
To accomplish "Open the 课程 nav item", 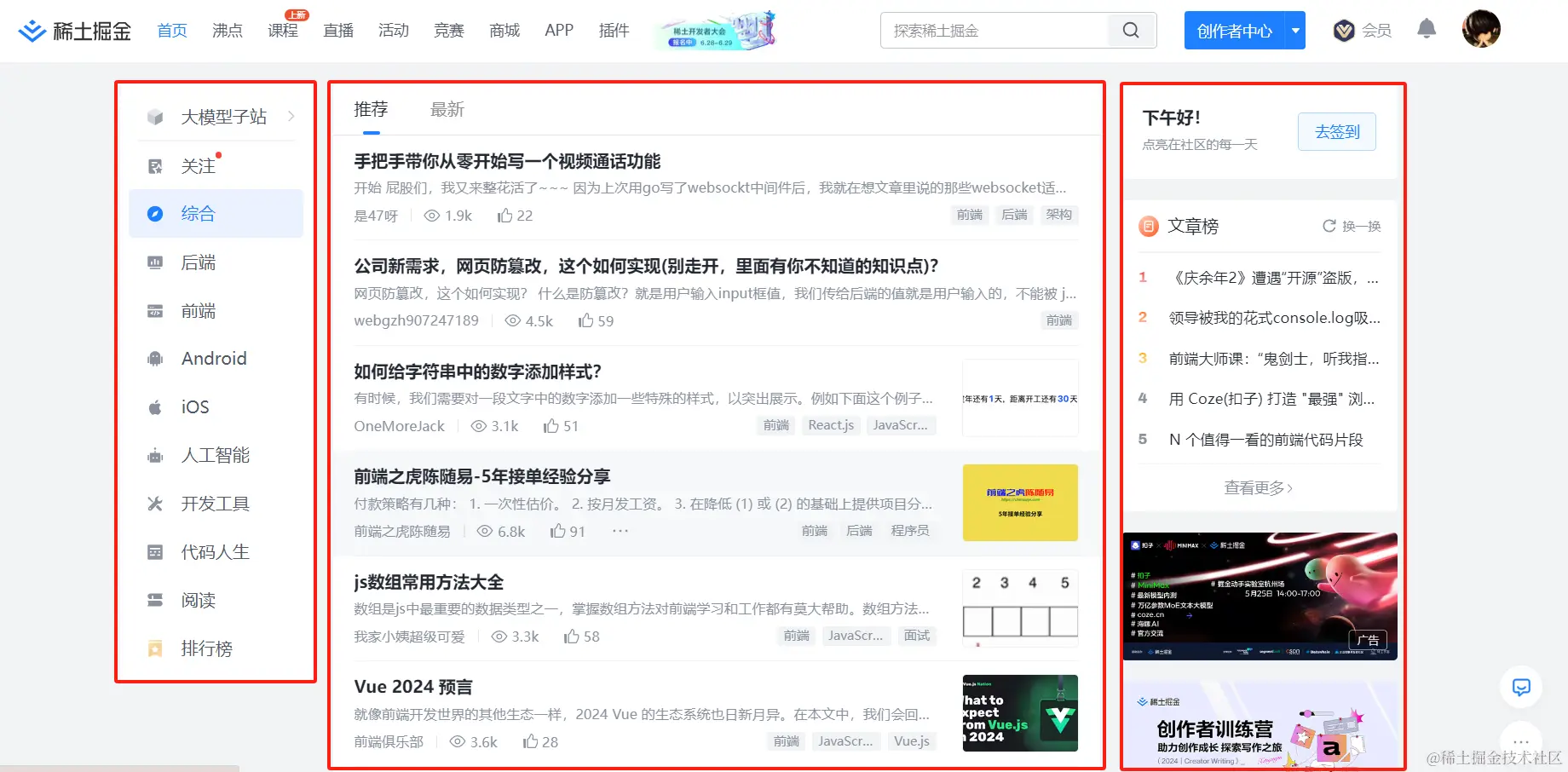I will pyautogui.click(x=283, y=31).
